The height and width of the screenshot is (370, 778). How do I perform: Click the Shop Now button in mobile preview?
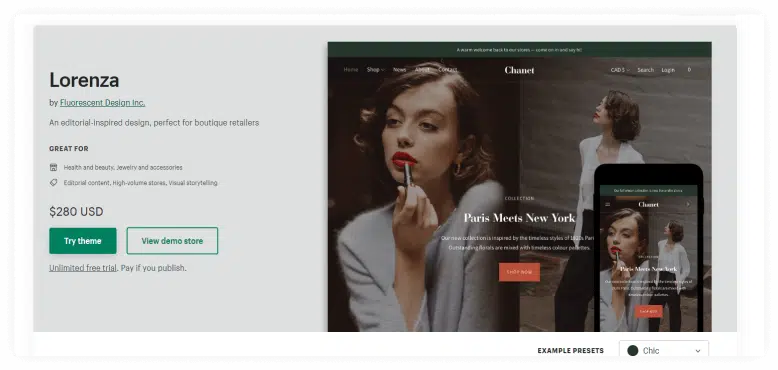(648, 311)
